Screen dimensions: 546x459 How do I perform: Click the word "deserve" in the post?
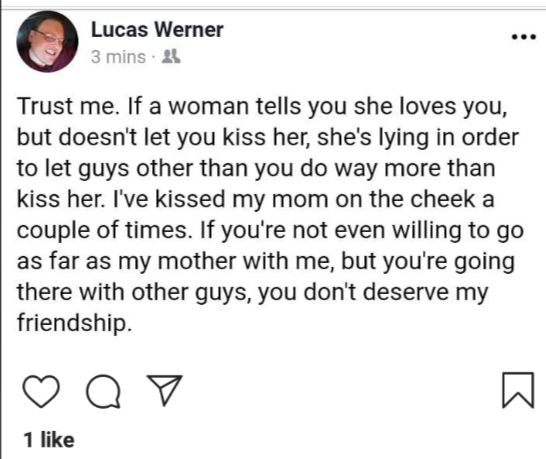(406, 292)
